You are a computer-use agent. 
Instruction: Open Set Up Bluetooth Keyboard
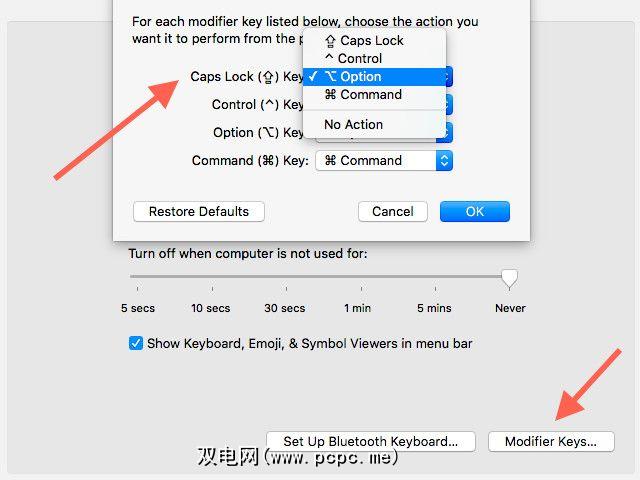pyautogui.click(x=371, y=441)
